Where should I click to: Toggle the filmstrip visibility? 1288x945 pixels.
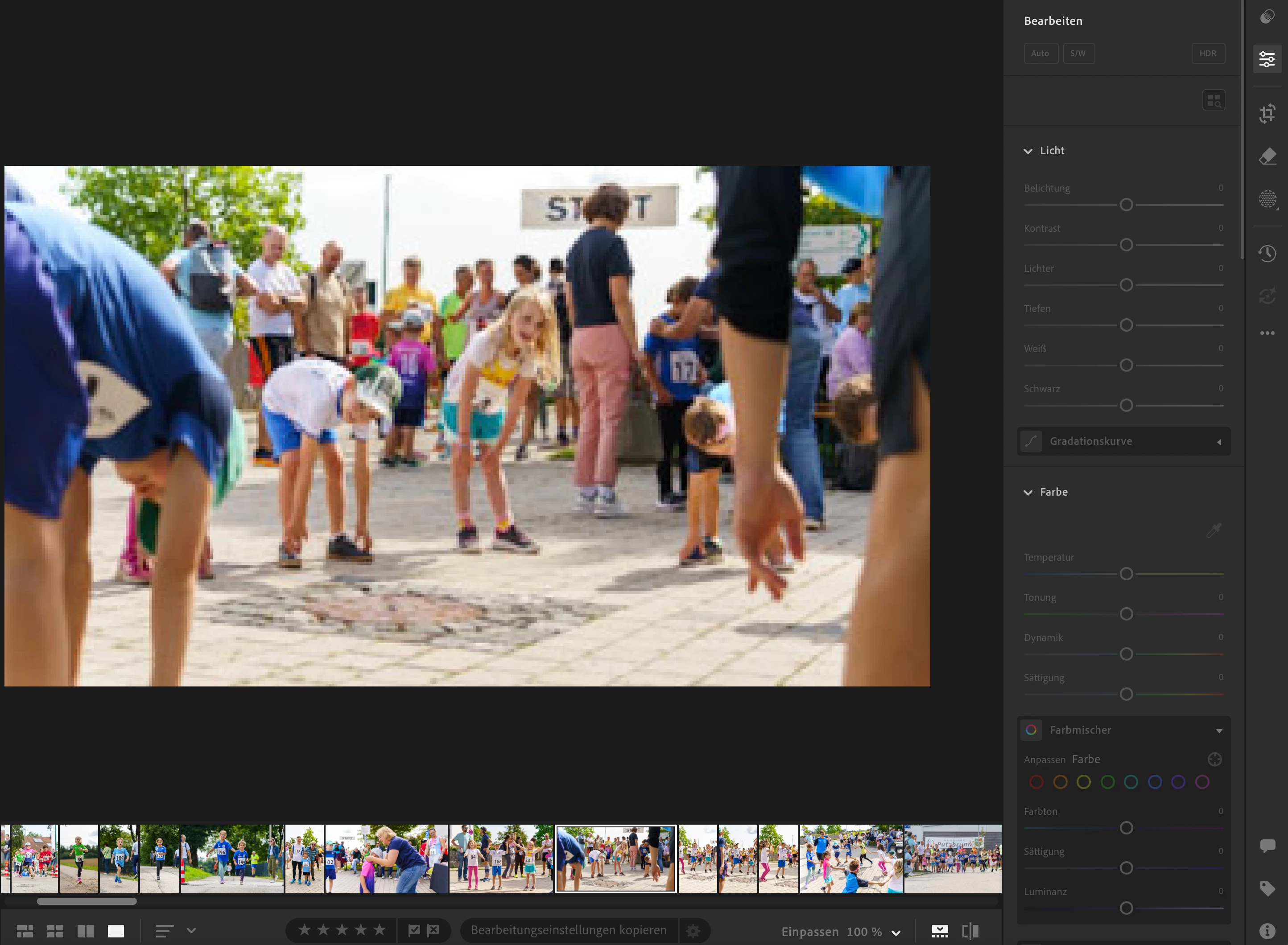pos(940,931)
